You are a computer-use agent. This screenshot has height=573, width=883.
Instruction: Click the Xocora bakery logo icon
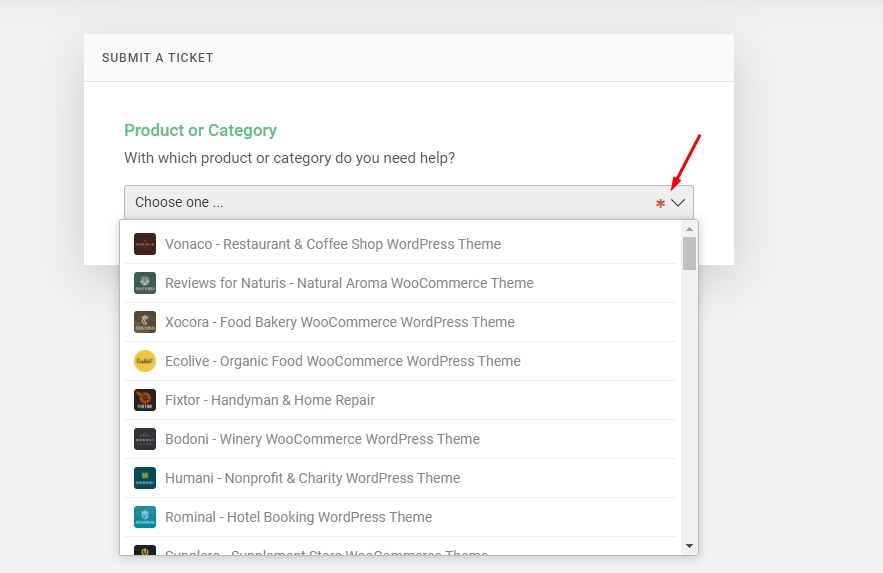[x=145, y=322]
